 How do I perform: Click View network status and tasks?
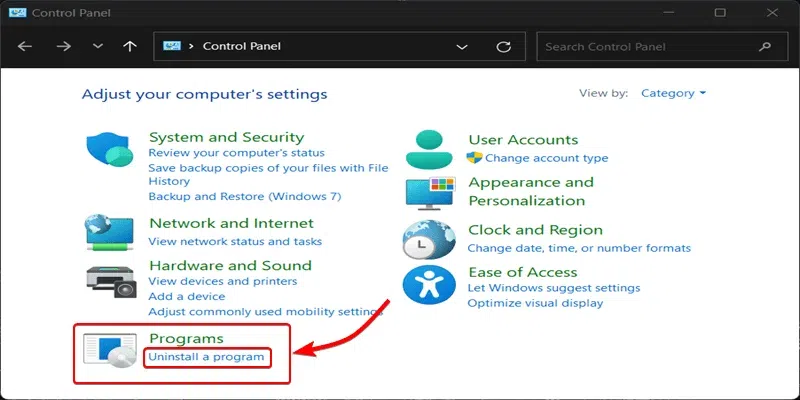pos(235,242)
